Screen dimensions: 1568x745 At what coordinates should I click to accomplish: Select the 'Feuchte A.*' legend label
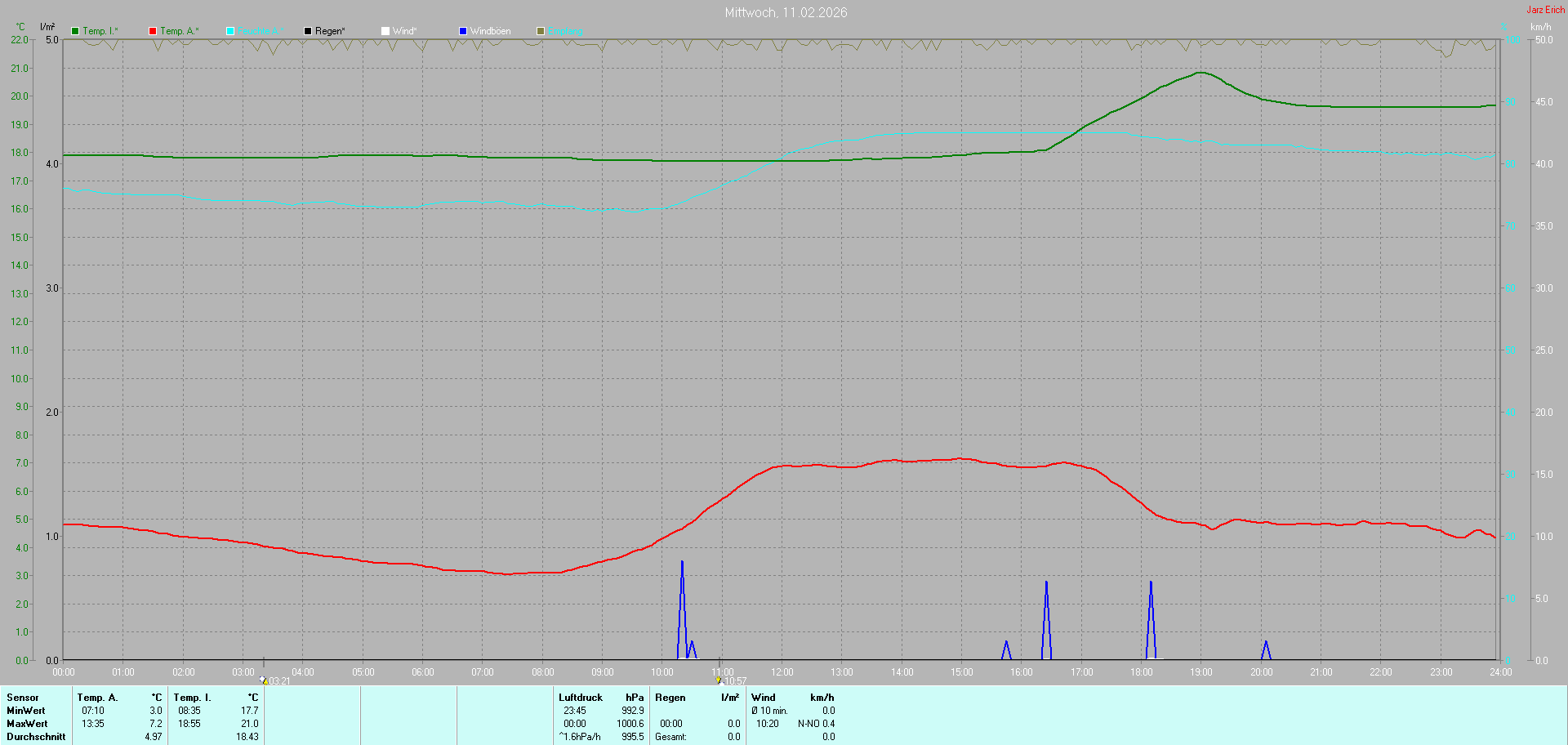coord(261,31)
